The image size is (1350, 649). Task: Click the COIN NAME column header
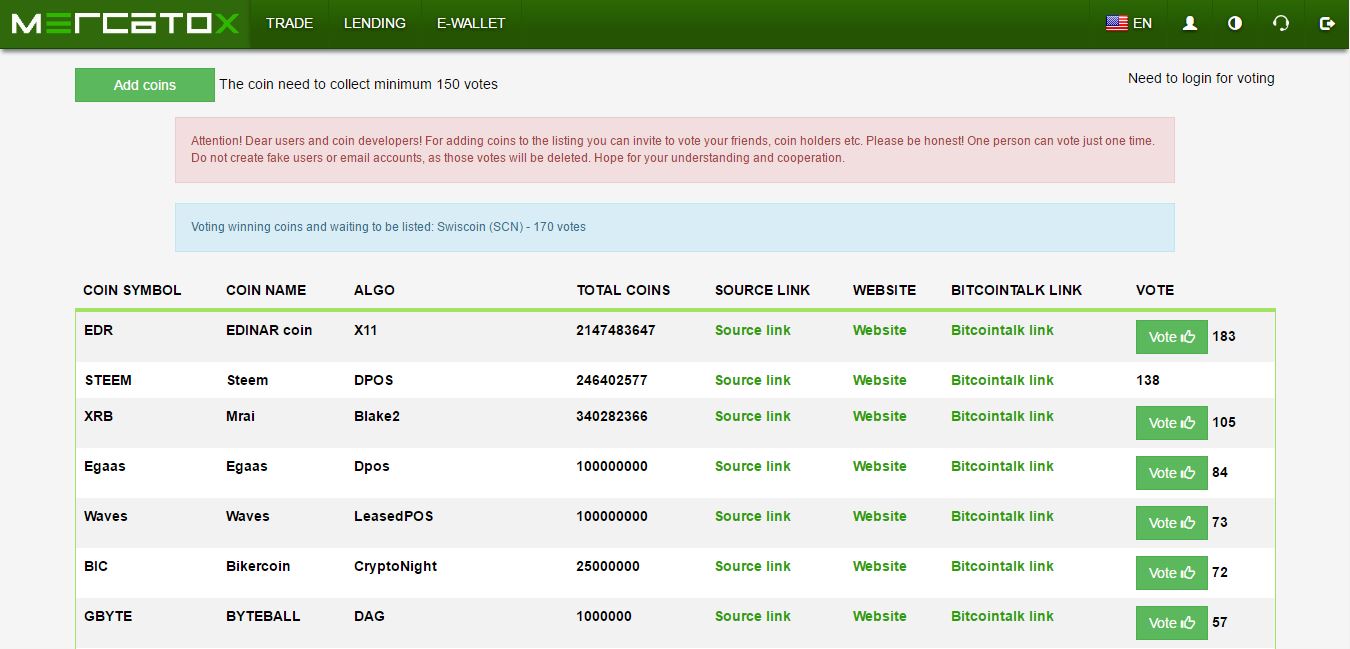[x=266, y=290]
